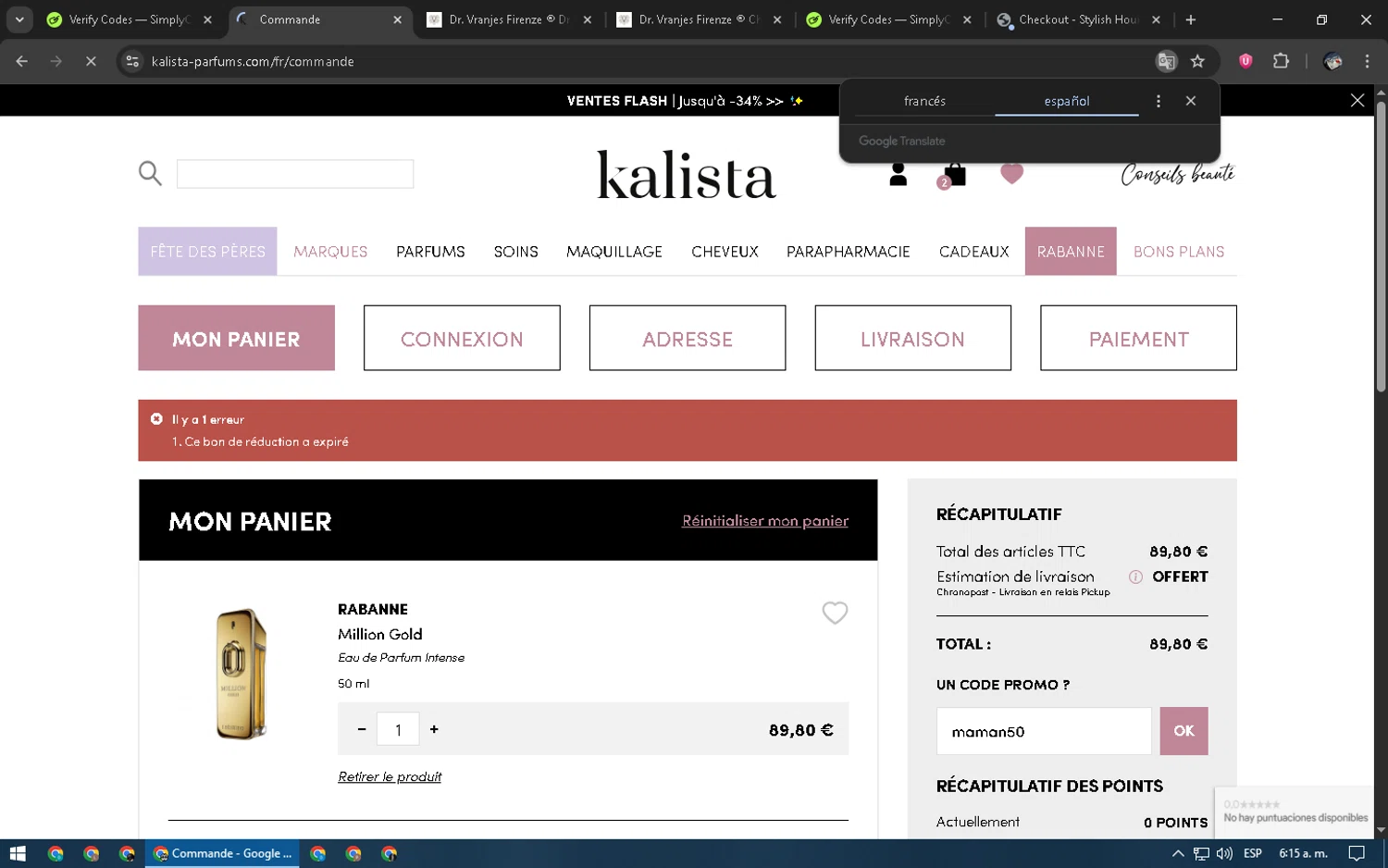Show hidden system tray icons
Image resolution: width=1388 pixels, height=868 pixels.
[1178, 853]
